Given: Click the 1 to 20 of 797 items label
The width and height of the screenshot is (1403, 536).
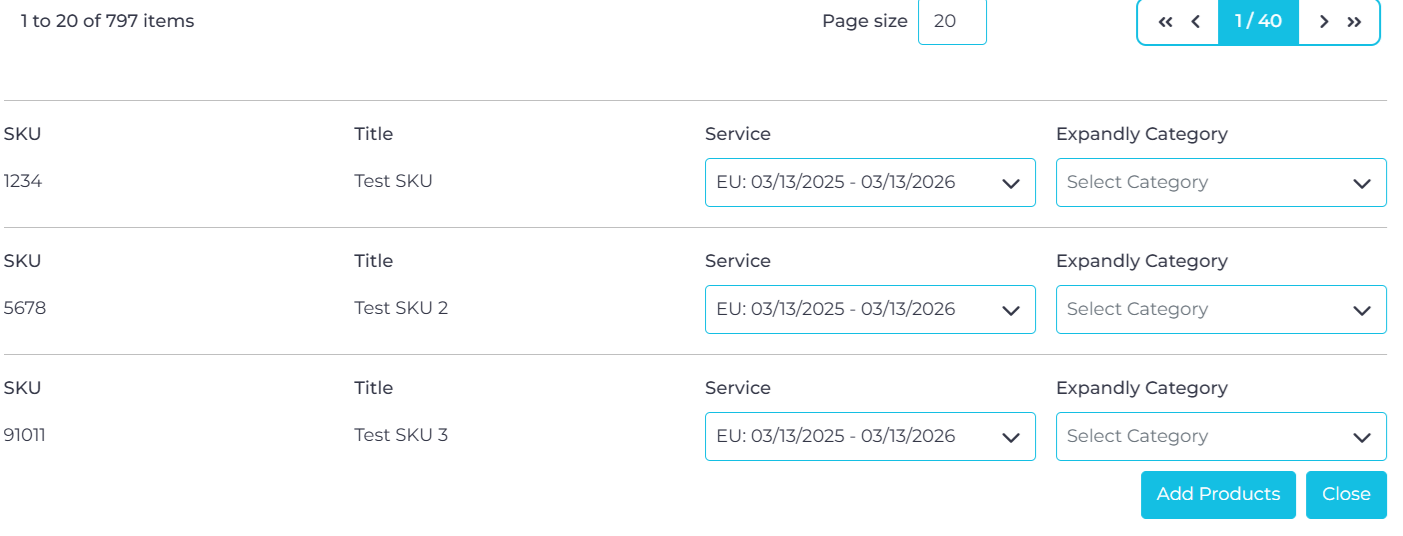Looking at the screenshot, I should [x=107, y=21].
